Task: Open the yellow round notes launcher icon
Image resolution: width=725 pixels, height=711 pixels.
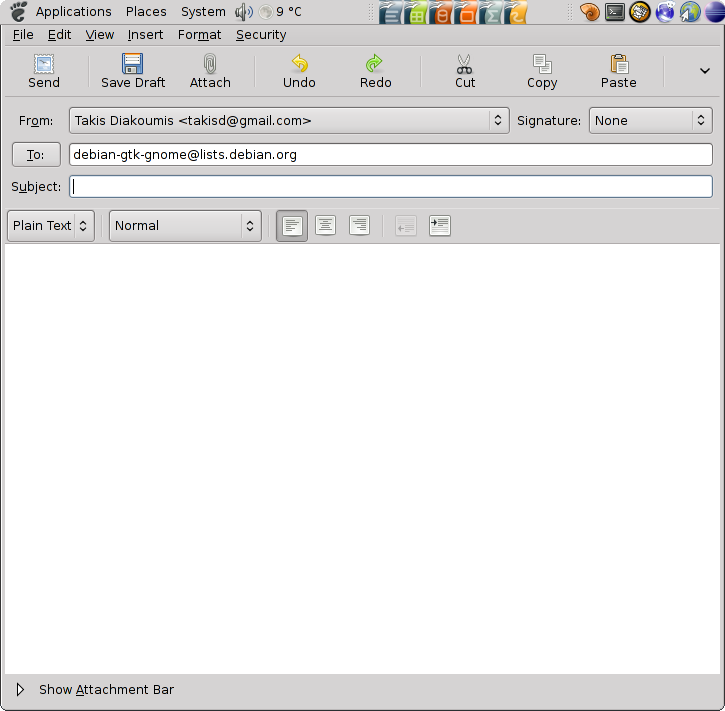Action: (640, 12)
